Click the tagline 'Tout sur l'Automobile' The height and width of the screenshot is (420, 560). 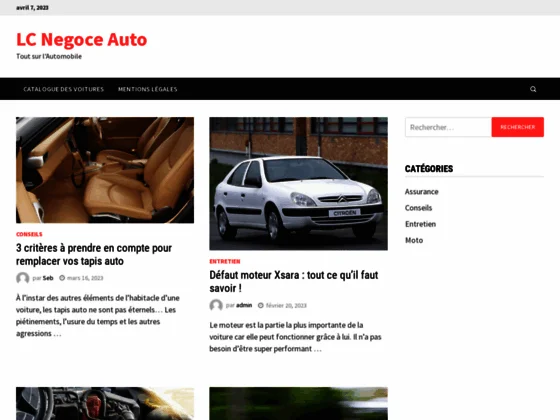point(49,56)
